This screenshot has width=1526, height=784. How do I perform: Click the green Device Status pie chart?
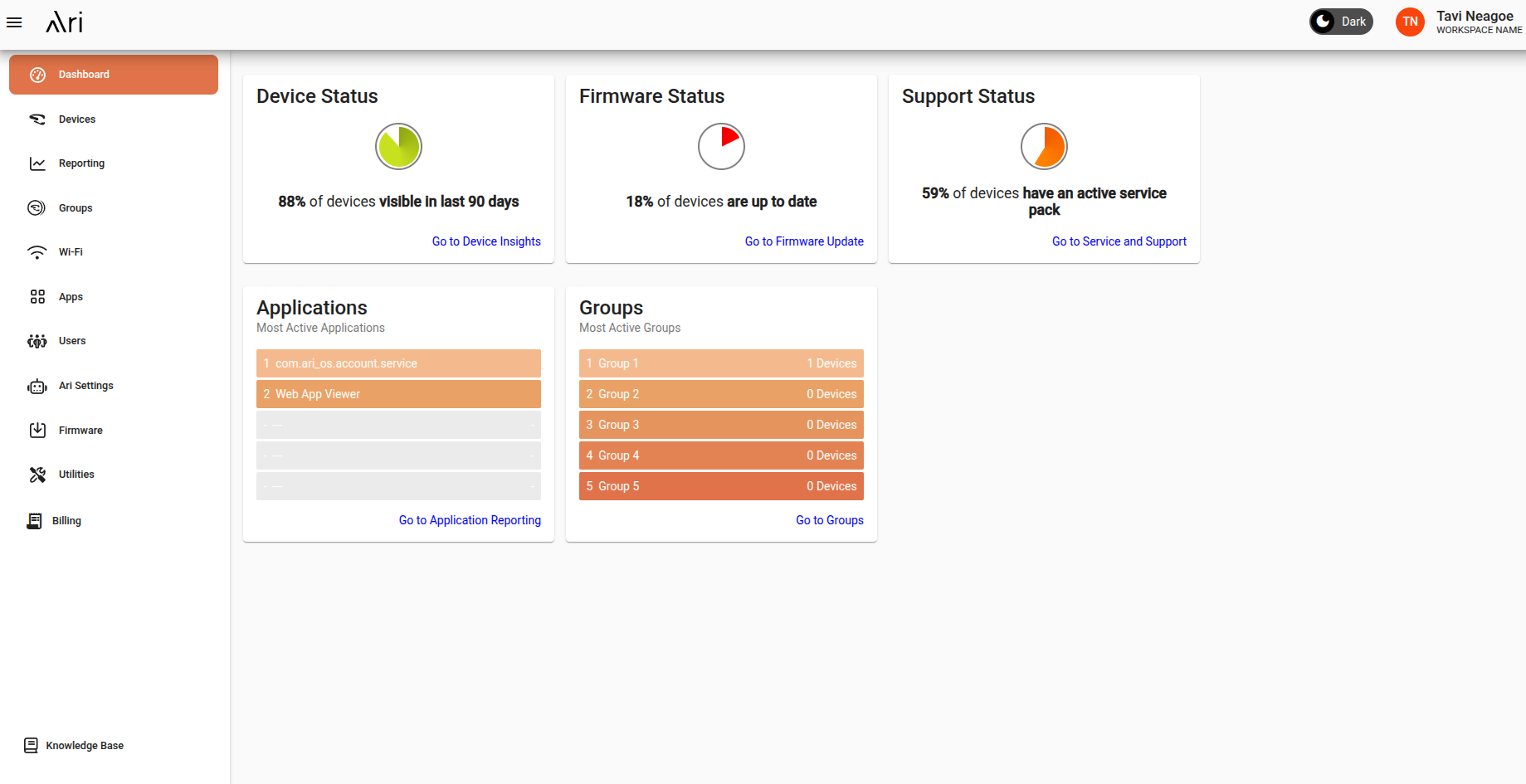(398, 147)
